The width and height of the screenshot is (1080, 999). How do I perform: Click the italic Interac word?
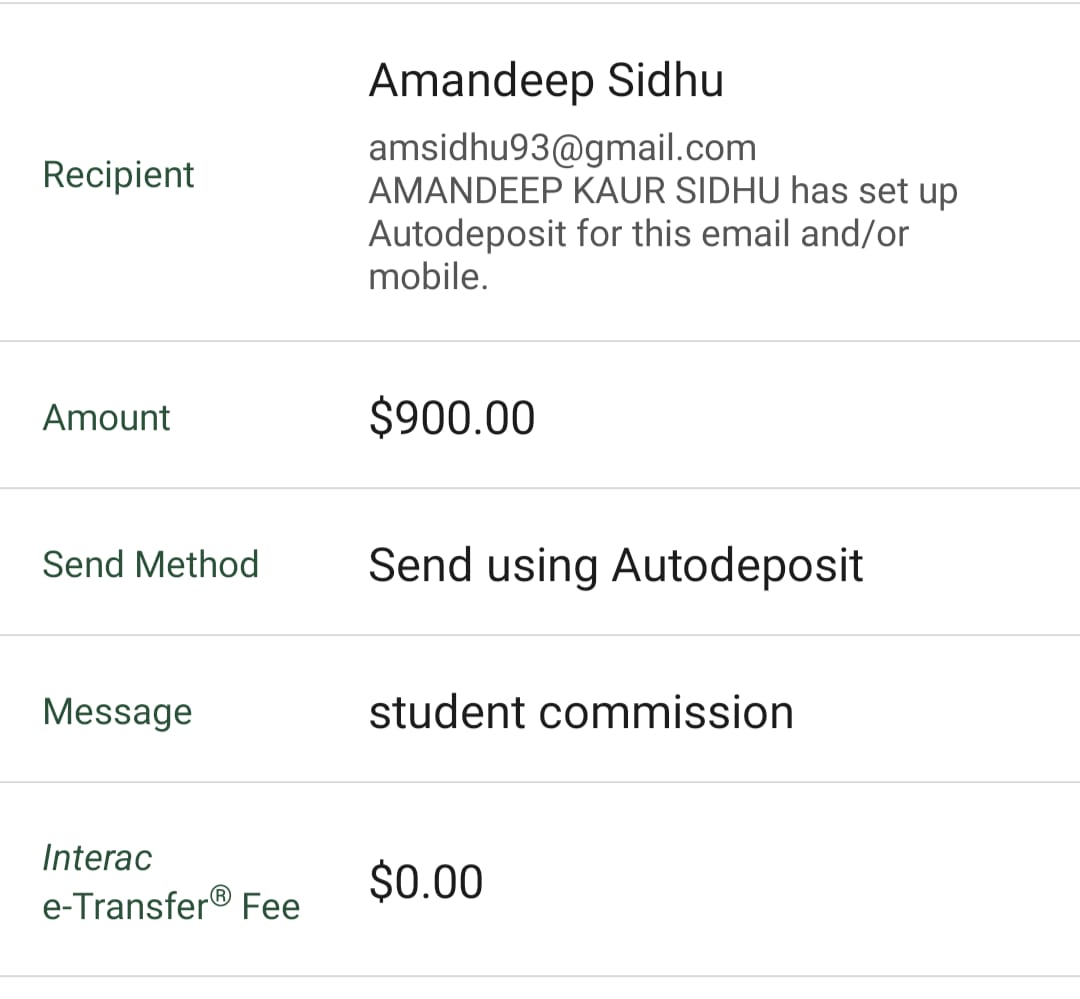(97, 857)
